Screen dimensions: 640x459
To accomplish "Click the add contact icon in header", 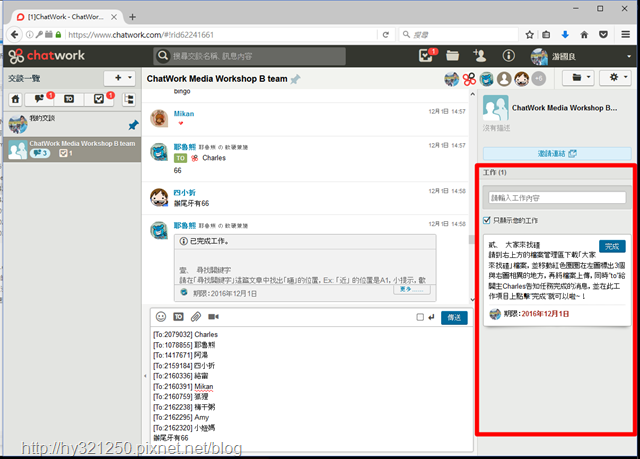I will pos(480,55).
